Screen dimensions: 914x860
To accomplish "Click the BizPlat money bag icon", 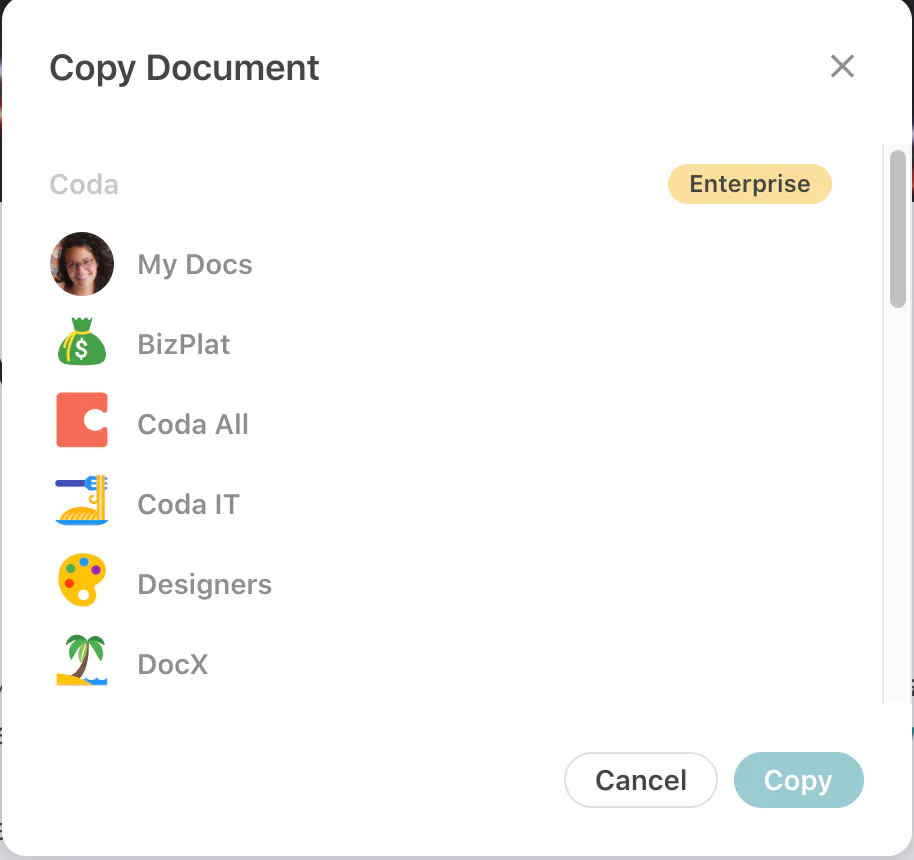I will click(x=82, y=344).
